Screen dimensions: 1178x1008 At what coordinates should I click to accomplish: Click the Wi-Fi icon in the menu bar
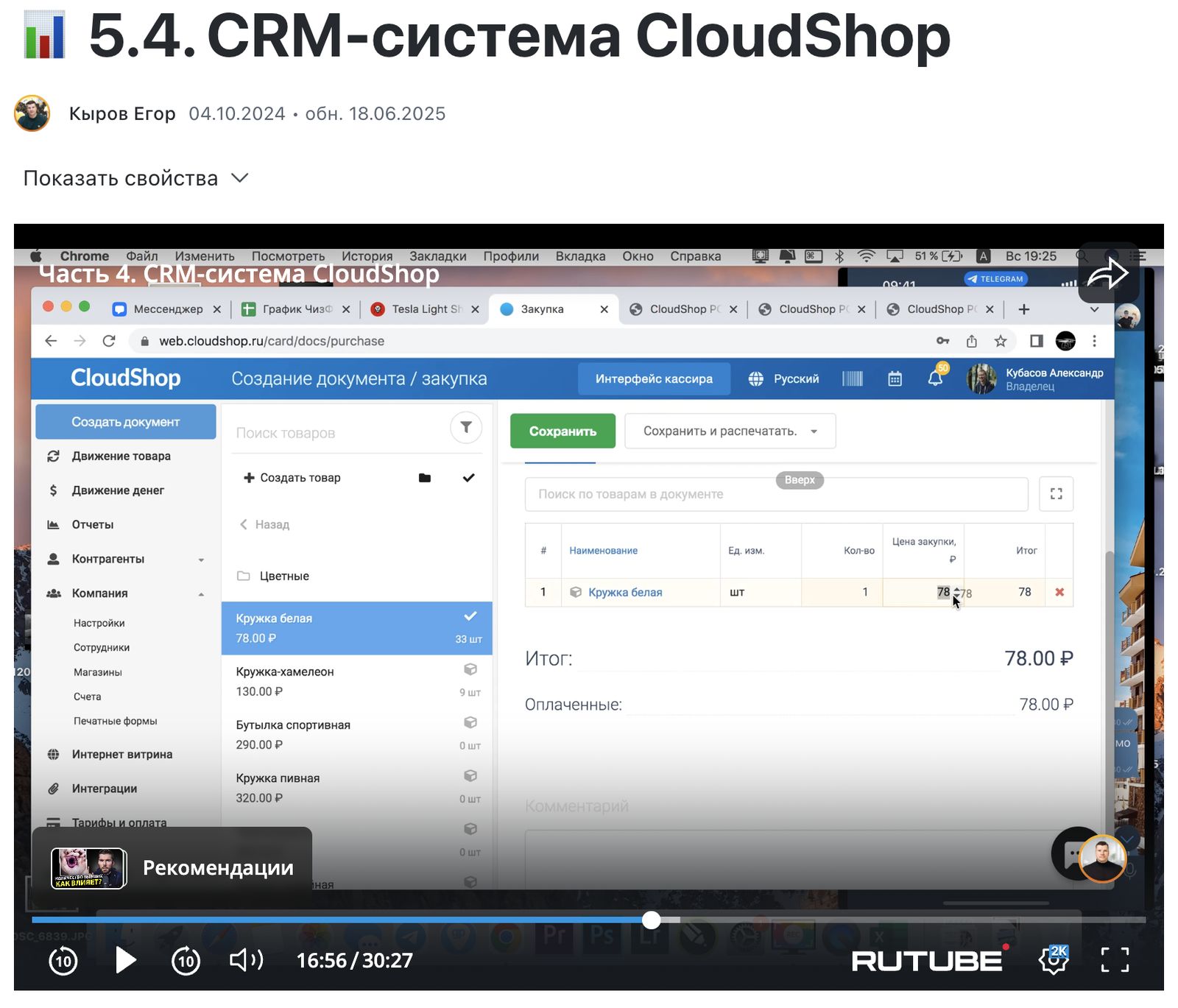click(867, 256)
